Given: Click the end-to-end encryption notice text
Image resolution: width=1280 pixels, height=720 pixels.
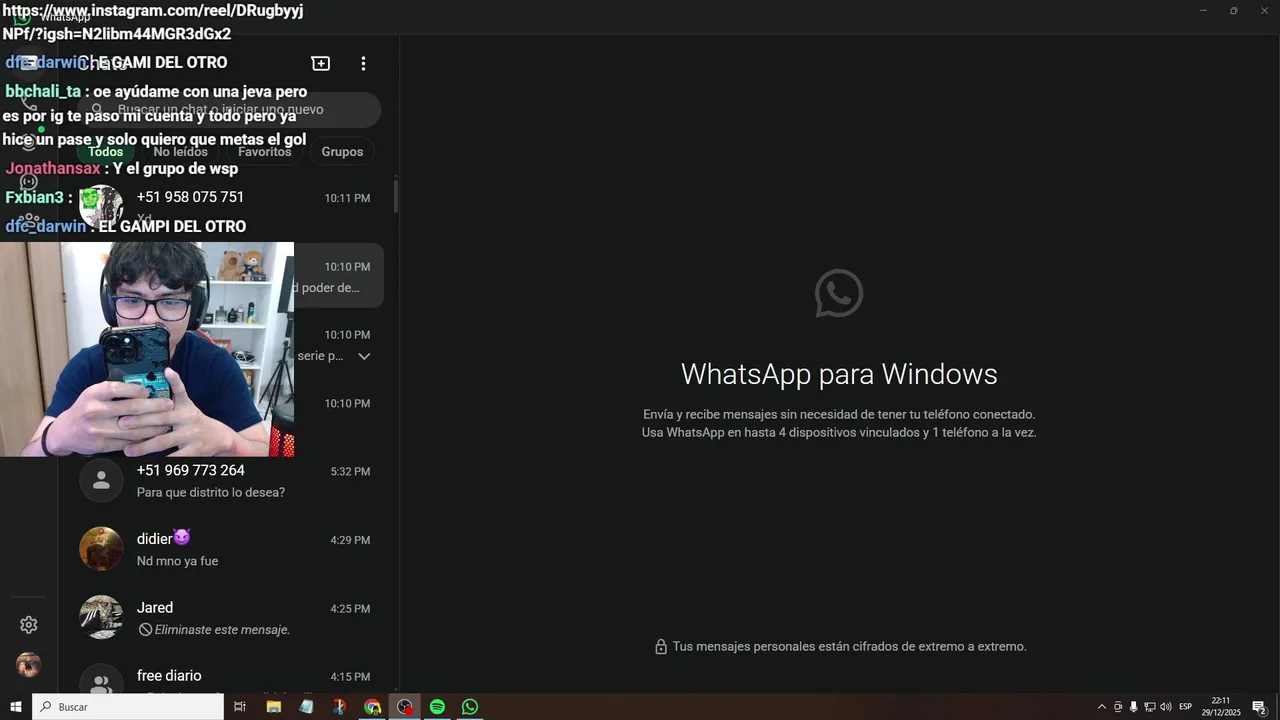Looking at the screenshot, I should (x=849, y=647).
